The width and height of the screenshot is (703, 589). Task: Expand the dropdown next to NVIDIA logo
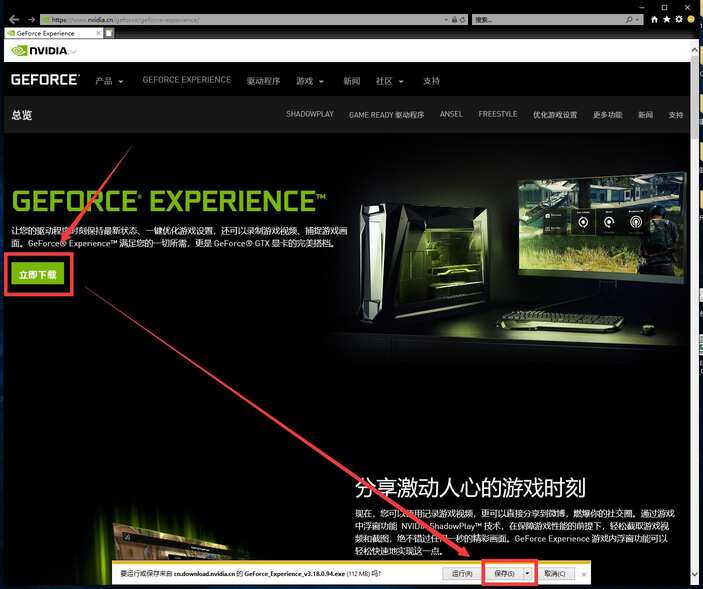point(73,51)
